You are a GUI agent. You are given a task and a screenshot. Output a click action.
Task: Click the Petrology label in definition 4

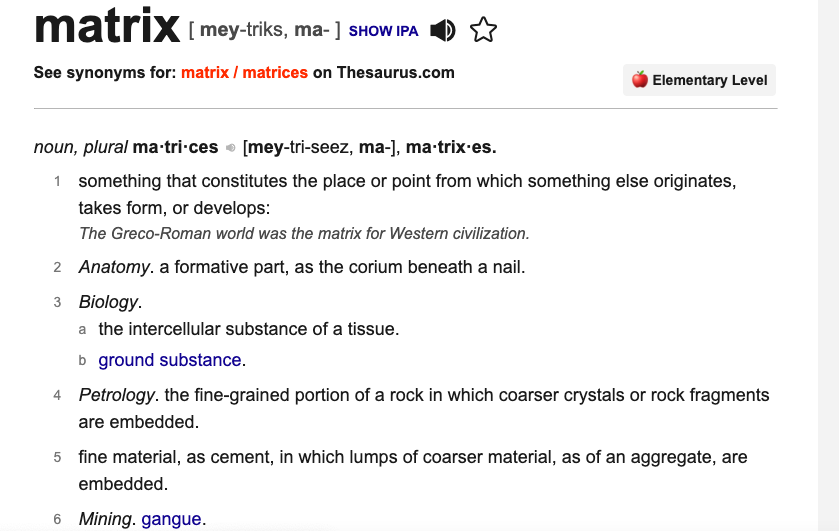[x=117, y=395]
